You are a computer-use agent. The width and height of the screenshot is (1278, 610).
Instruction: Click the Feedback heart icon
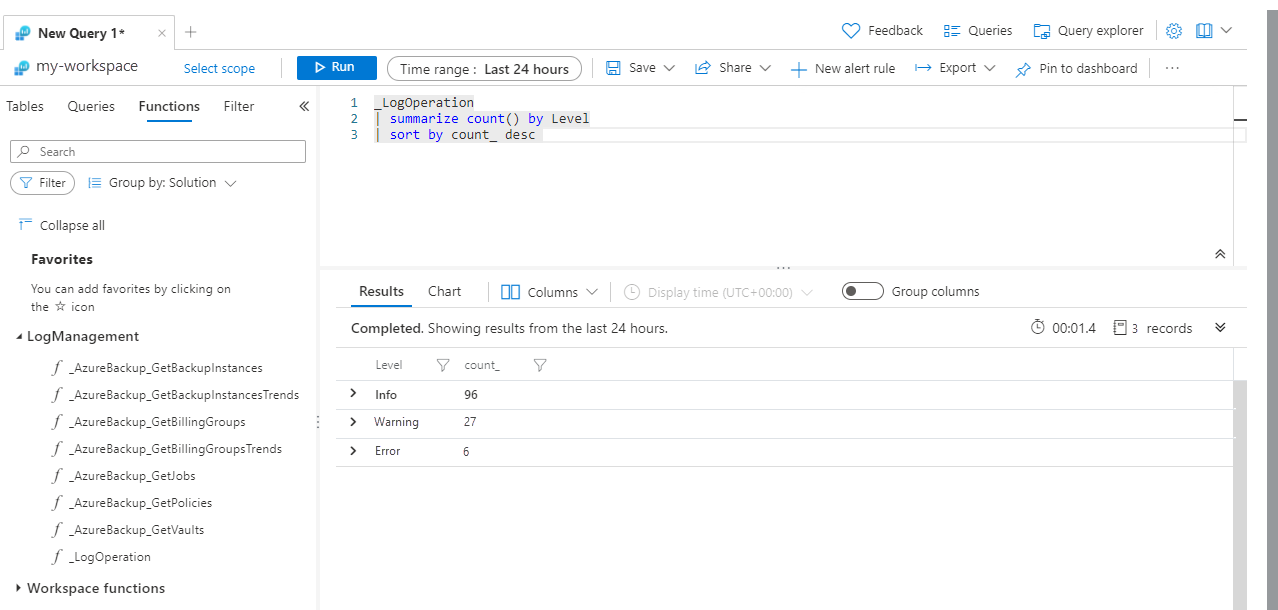click(x=851, y=31)
